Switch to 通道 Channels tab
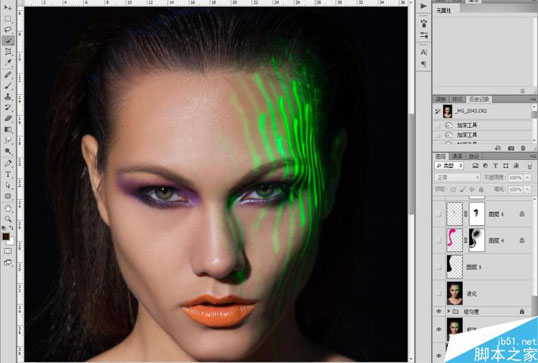The image size is (538, 363). pyautogui.click(x=457, y=156)
